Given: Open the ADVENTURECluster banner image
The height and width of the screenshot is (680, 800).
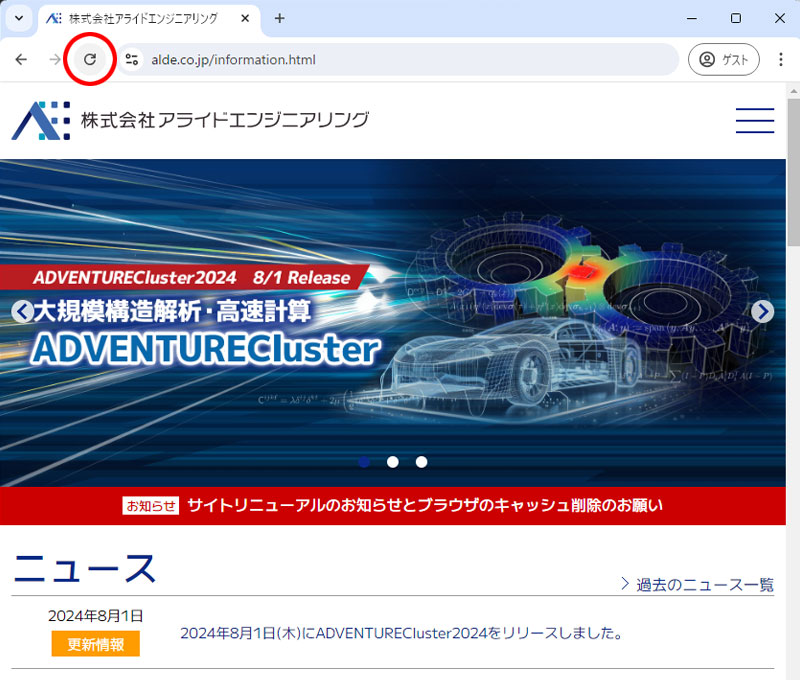Looking at the screenshot, I should point(393,323).
